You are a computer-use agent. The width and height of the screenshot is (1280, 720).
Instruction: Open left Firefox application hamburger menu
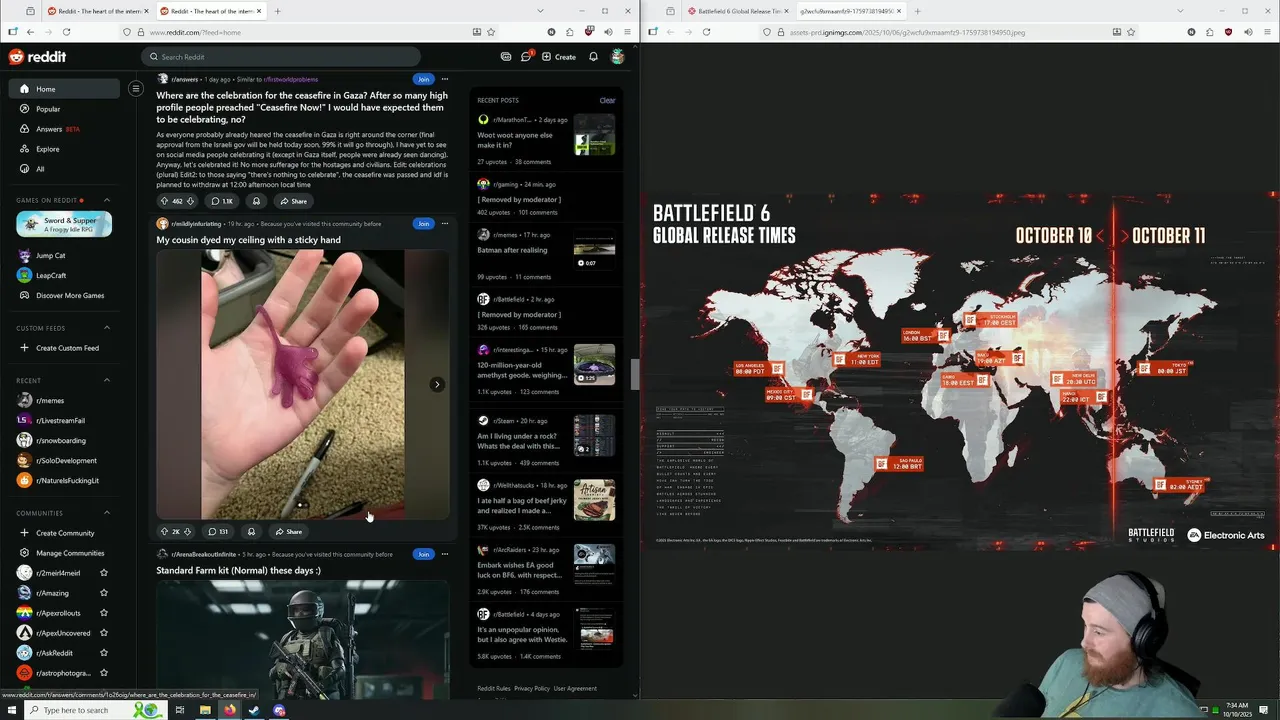click(627, 32)
